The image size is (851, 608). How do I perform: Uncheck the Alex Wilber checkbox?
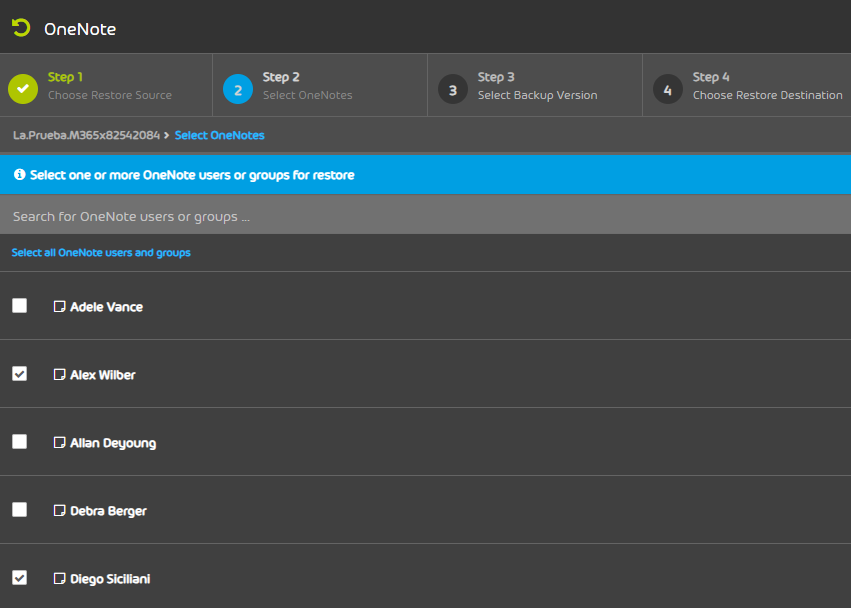point(20,374)
